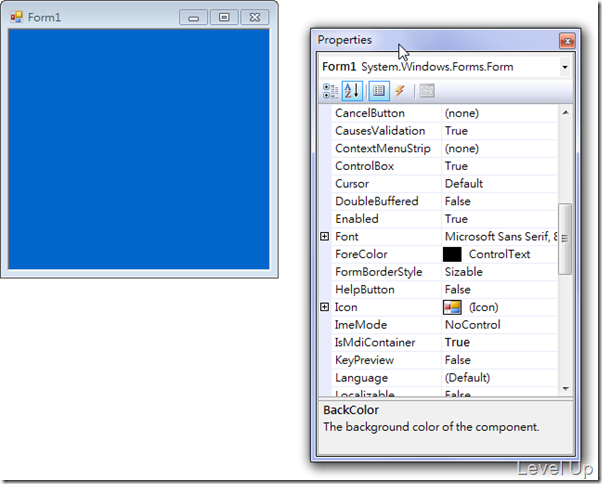Screen dimensions: 602x484
Task: Select the HelpButton property name
Action: [365, 290]
